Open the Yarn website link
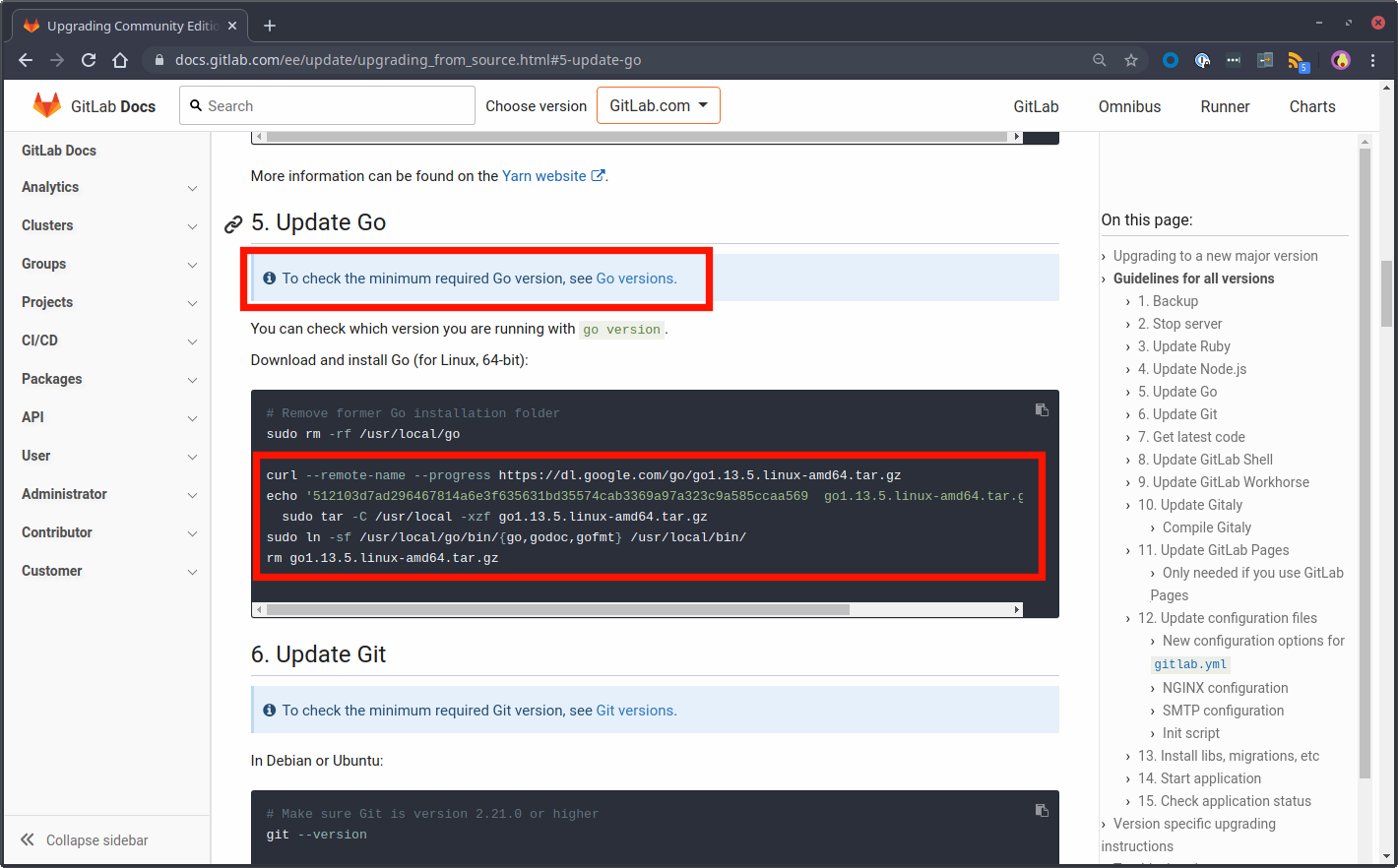Image resolution: width=1398 pixels, height=868 pixels. coord(544,176)
